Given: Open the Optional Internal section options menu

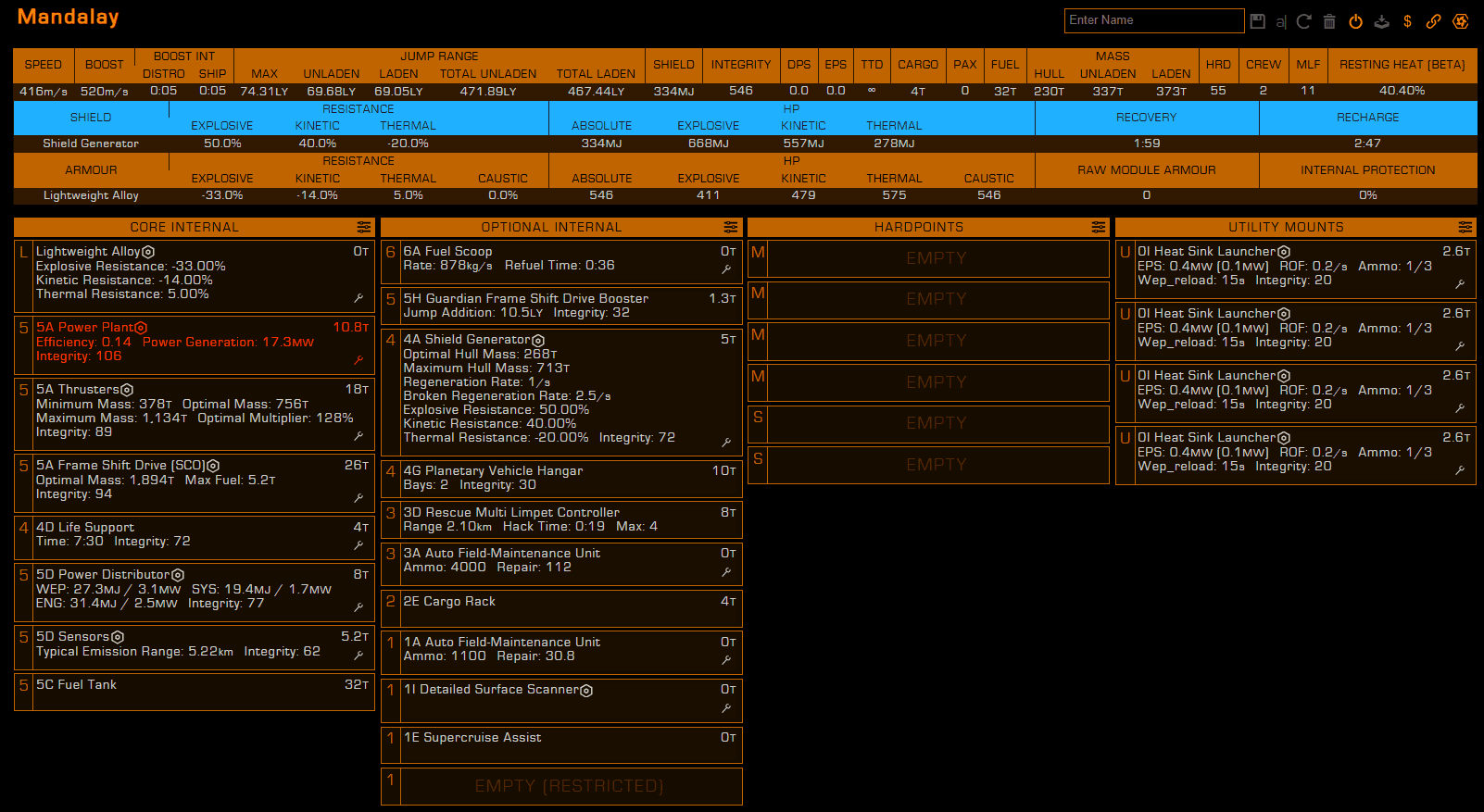Looking at the screenshot, I should coord(731,227).
